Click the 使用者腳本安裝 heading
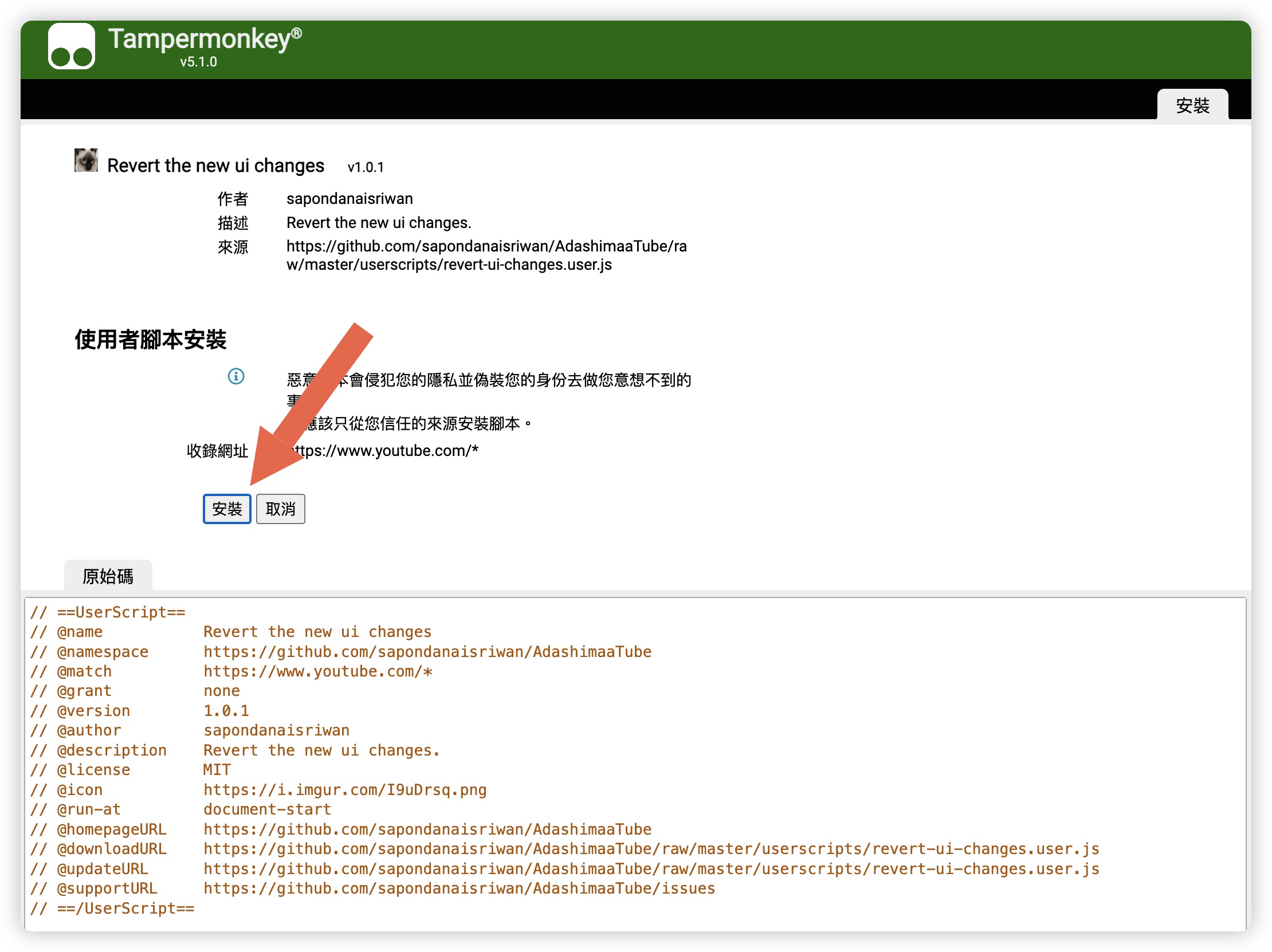The width and height of the screenshot is (1272, 952). 151,340
